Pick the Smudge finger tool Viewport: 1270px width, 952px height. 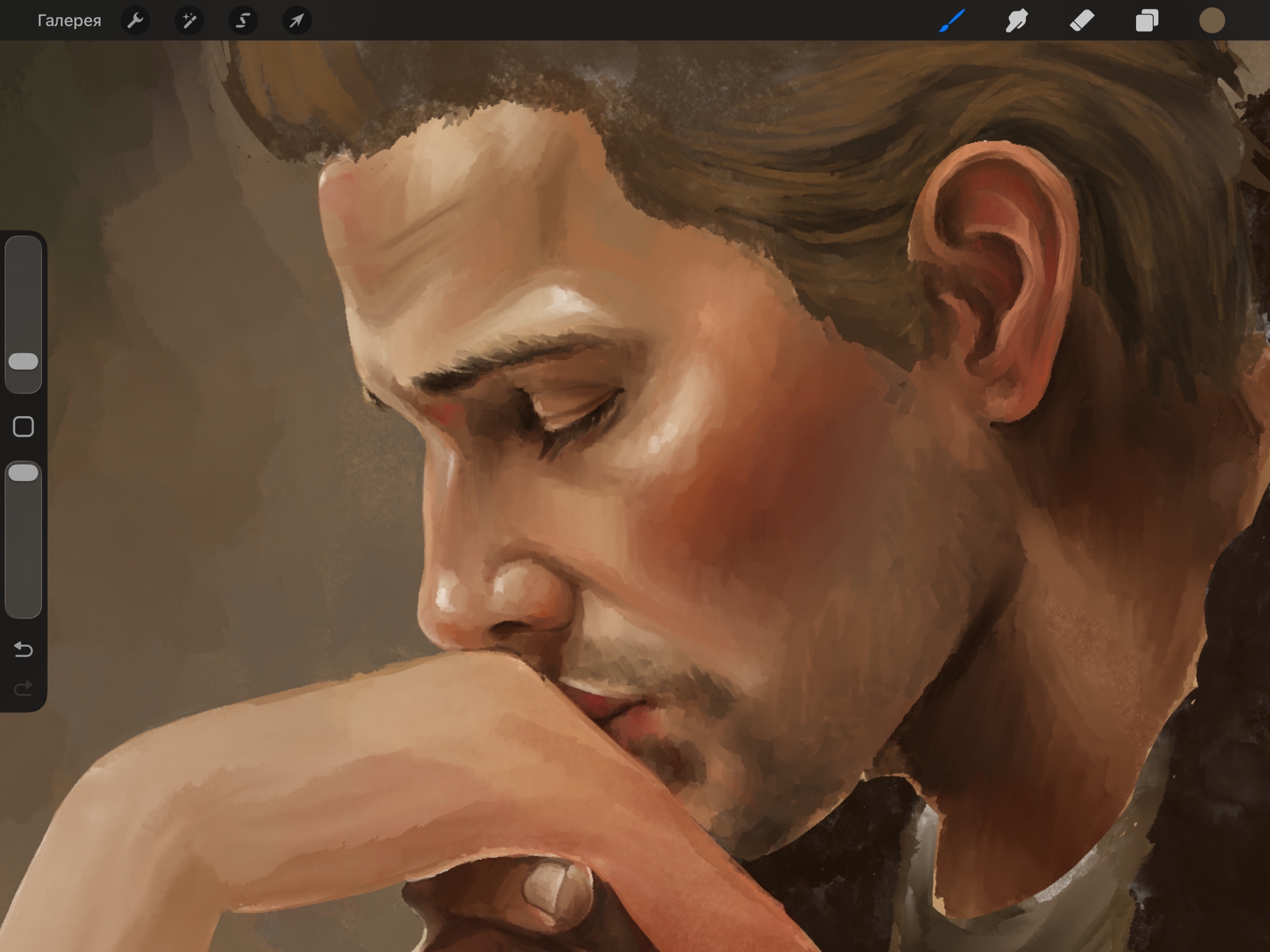[x=1017, y=20]
